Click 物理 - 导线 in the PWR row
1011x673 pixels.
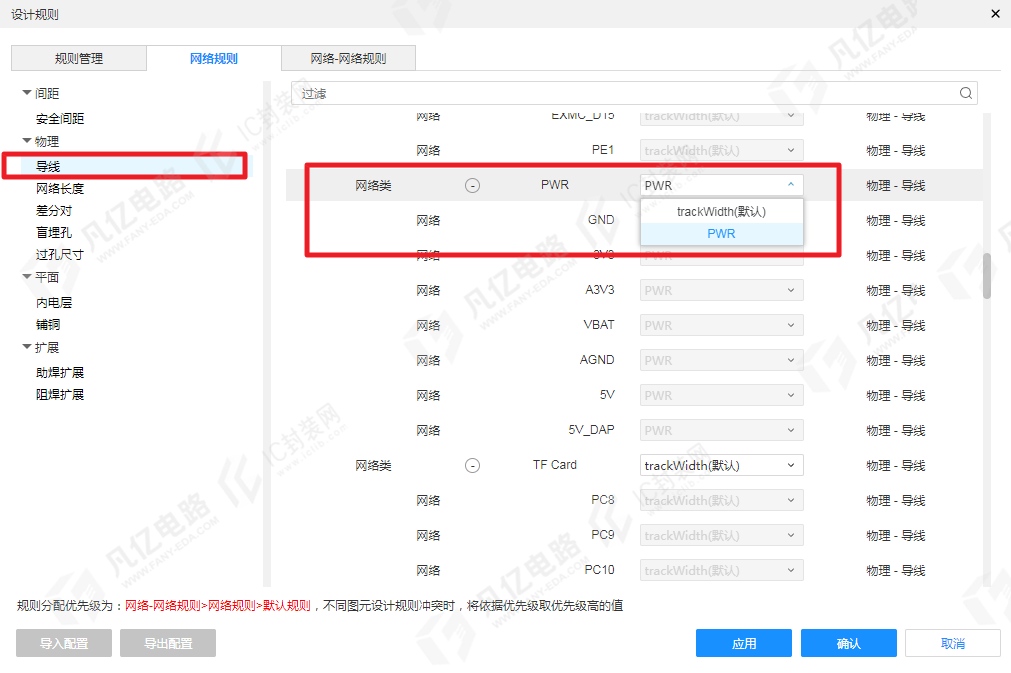[x=896, y=186]
